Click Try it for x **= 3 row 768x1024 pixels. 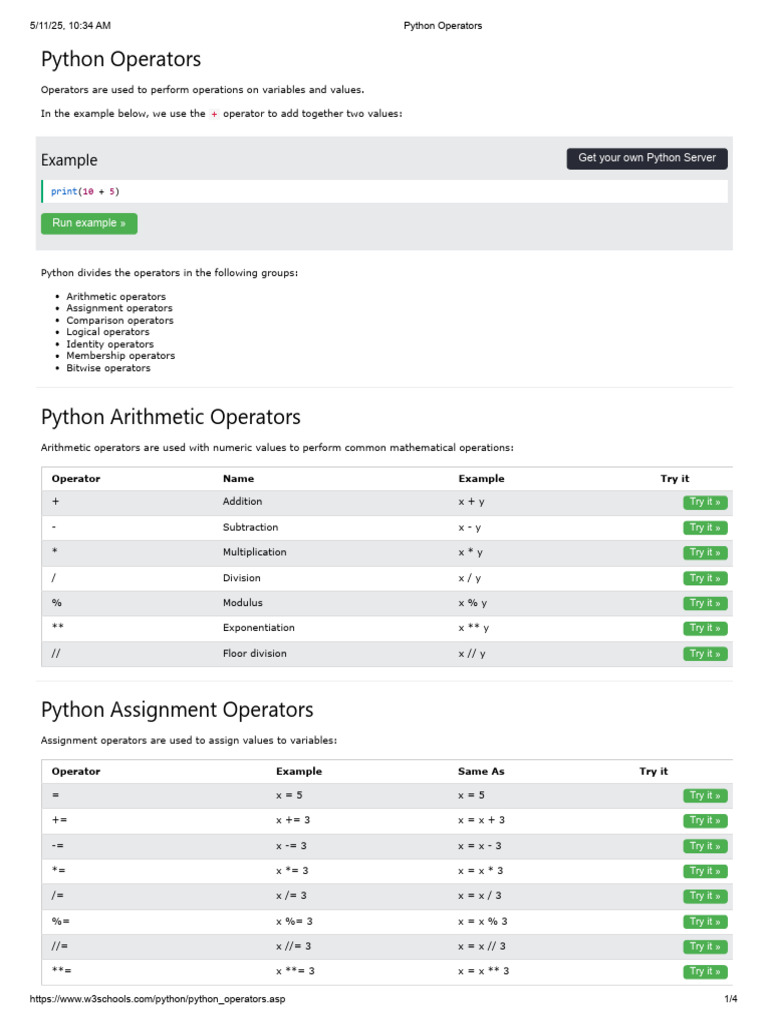pos(705,972)
